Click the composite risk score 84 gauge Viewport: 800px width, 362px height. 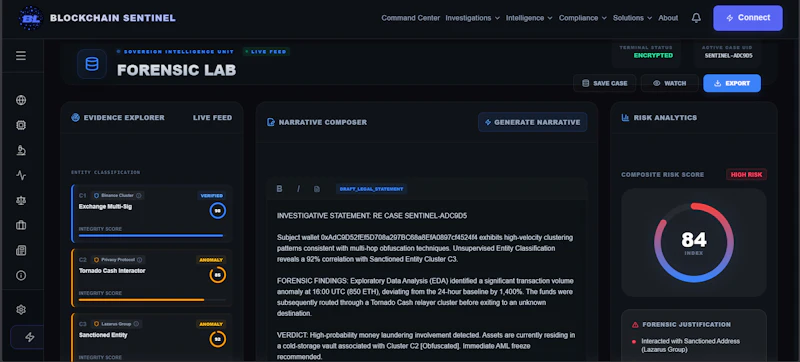click(x=693, y=242)
